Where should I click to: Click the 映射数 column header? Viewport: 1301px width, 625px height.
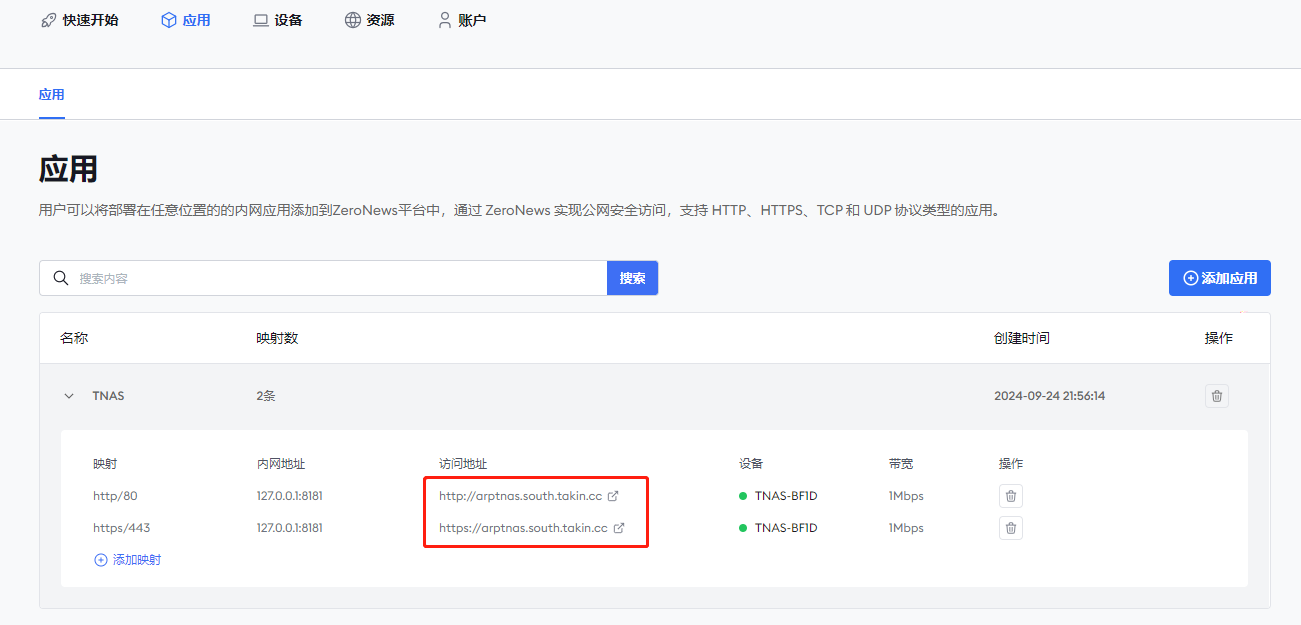[x=277, y=338]
